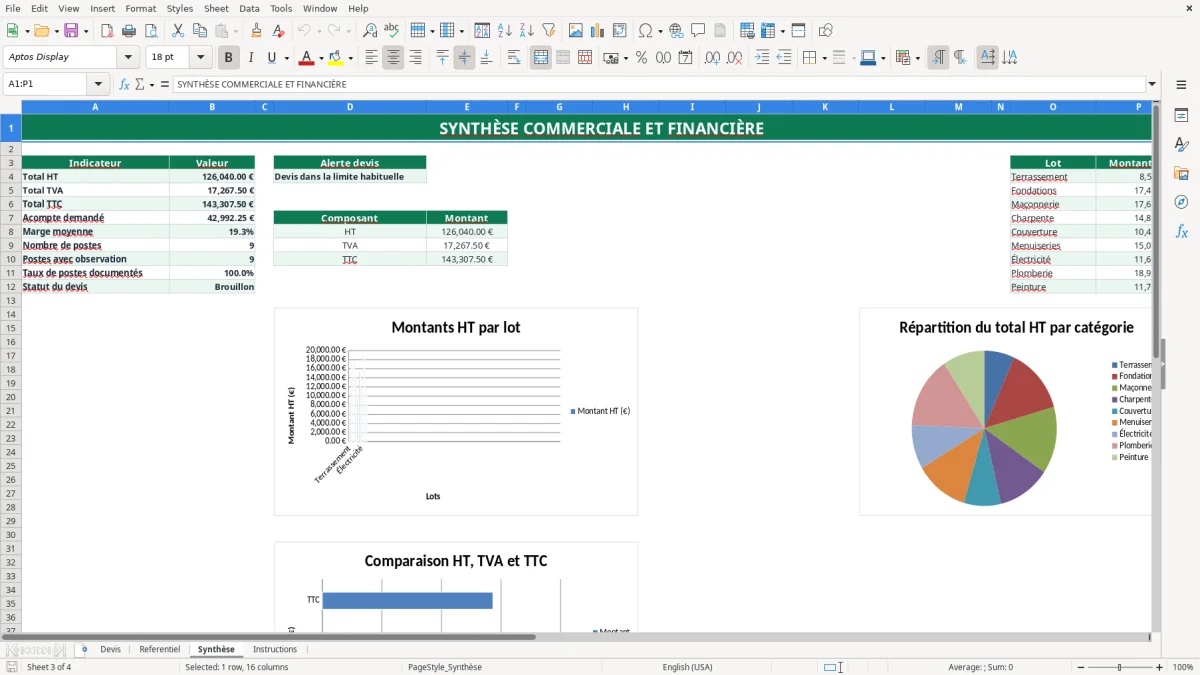Click the Sort icon

point(482,31)
